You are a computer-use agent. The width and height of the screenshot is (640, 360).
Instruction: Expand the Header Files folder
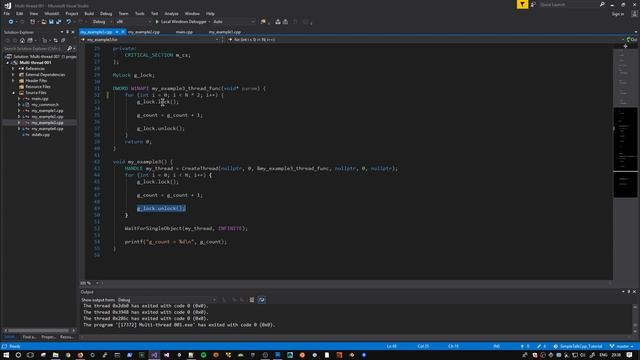pyautogui.click(x=13, y=81)
